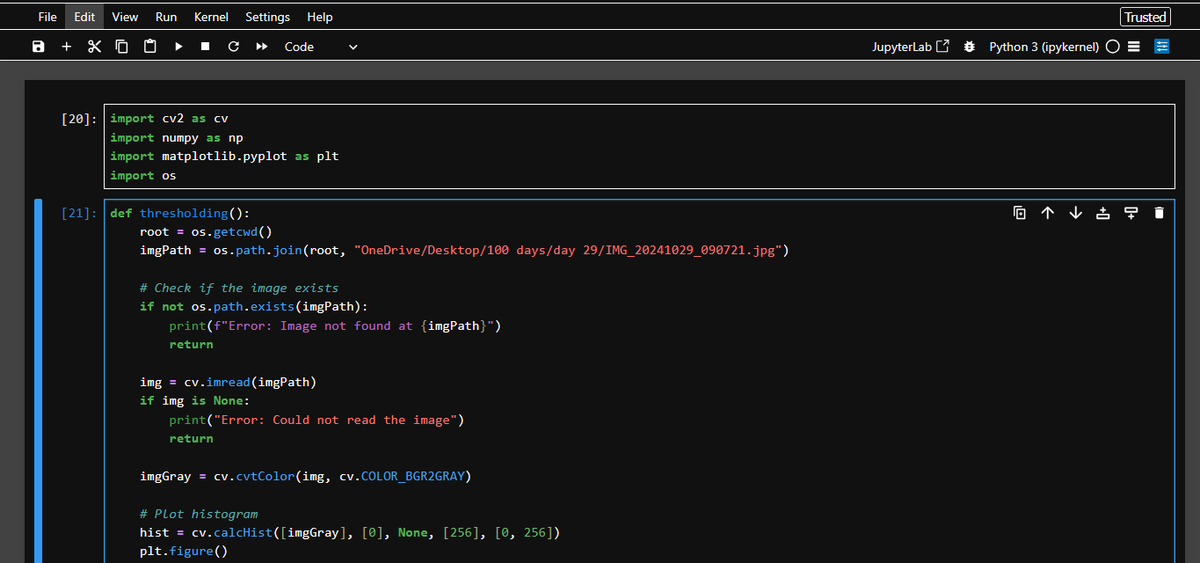
Task: Place cursor in the 'import cv2 as cv' line
Action: (x=169, y=119)
